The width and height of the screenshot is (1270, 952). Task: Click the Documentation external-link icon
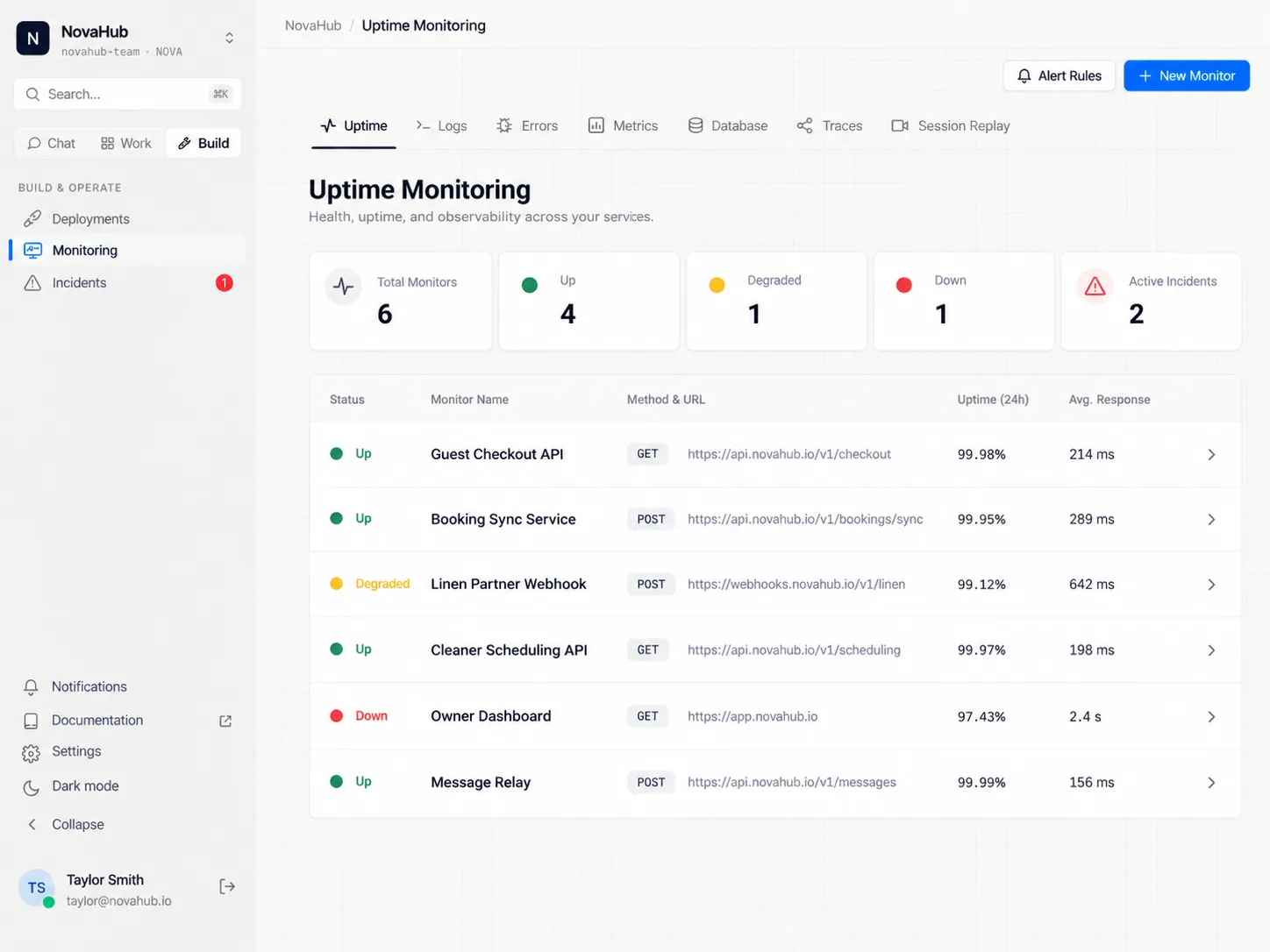pos(225,721)
